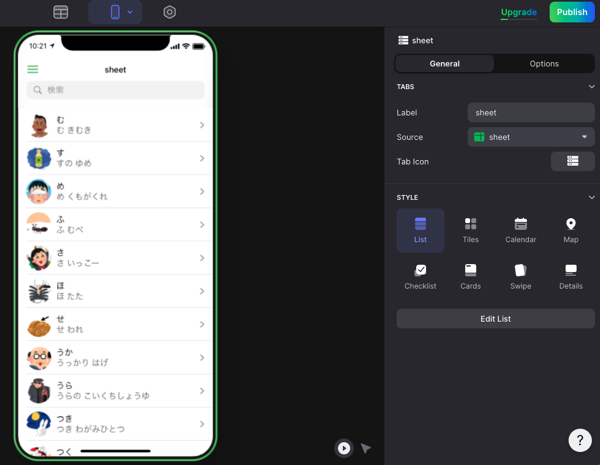Screen dimensions: 600x465
Task: Open the すの ゆめ list row
Action: (115, 158)
